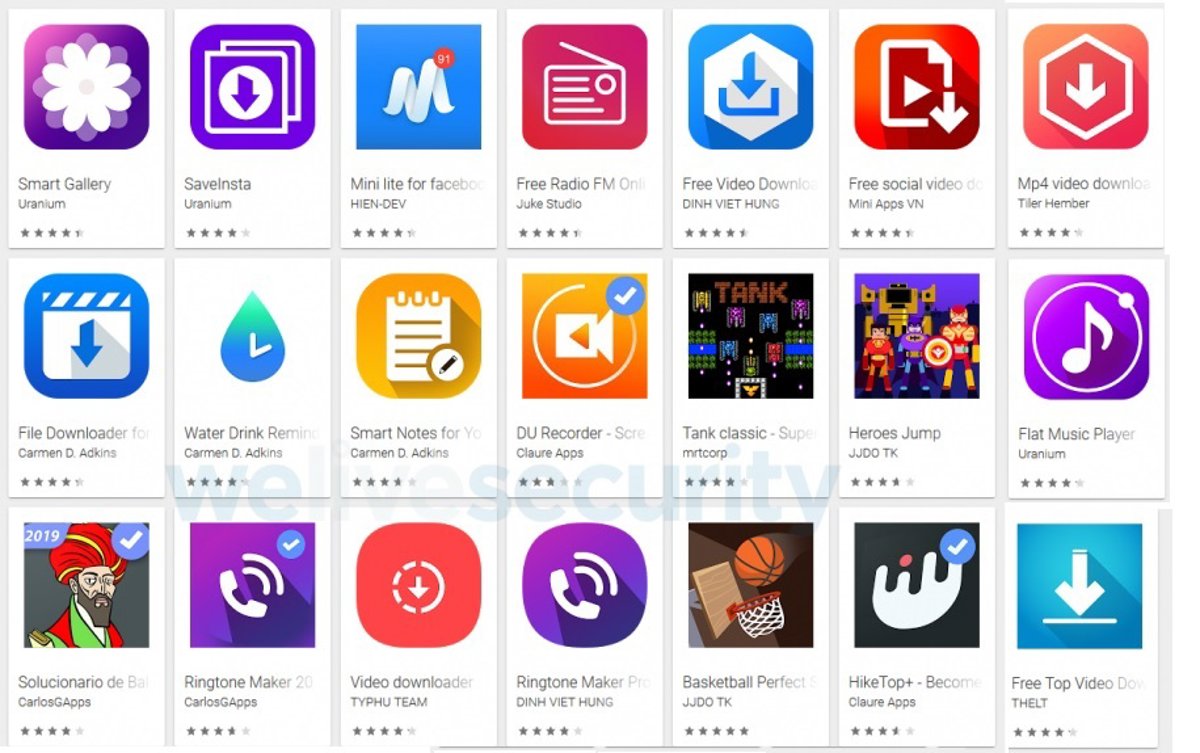Open the Tank classic game thumbnail
This screenshot has width=1200, height=753.
point(750,336)
